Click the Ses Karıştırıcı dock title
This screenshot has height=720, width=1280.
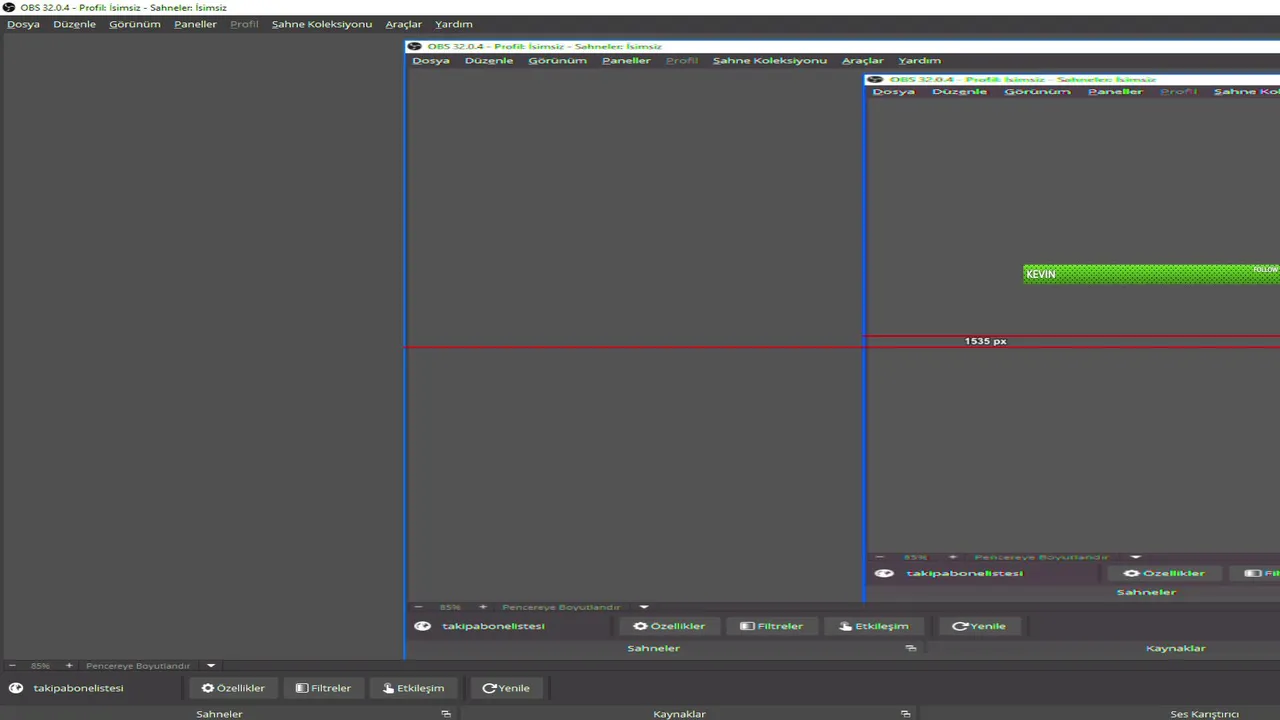point(1204,714)
